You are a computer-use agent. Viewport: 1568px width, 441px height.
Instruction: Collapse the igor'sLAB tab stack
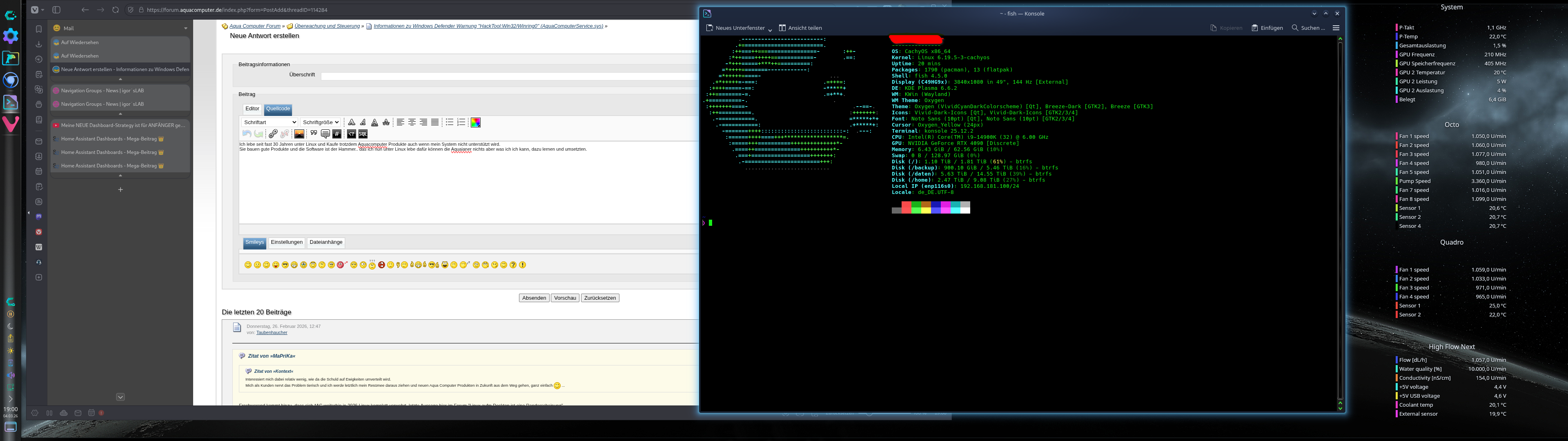pyautogui.click(x=120, y=114)
